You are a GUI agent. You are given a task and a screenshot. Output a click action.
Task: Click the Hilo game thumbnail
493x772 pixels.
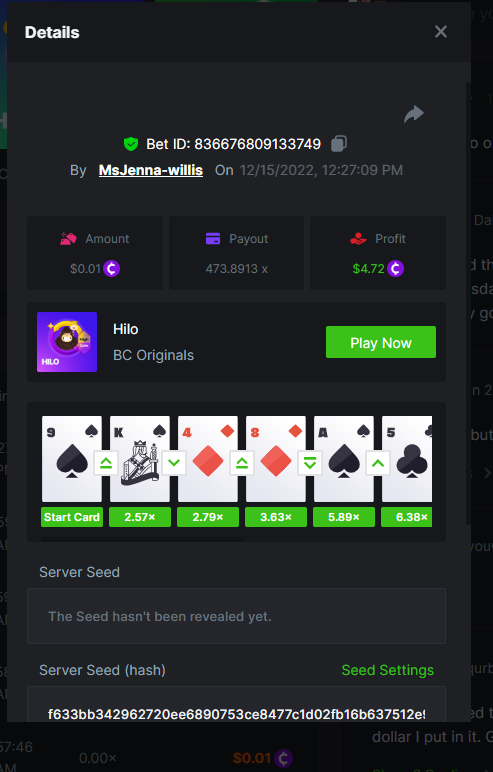click(67, 342)
